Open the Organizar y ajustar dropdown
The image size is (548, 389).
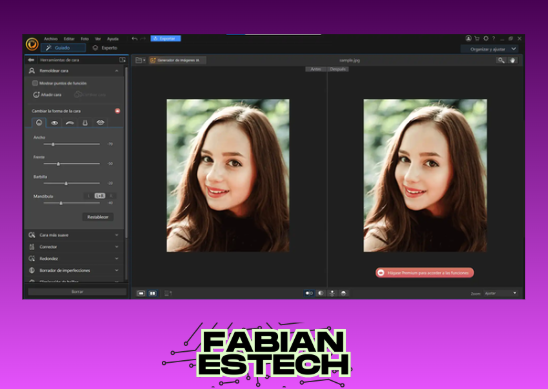click(489, 49)
